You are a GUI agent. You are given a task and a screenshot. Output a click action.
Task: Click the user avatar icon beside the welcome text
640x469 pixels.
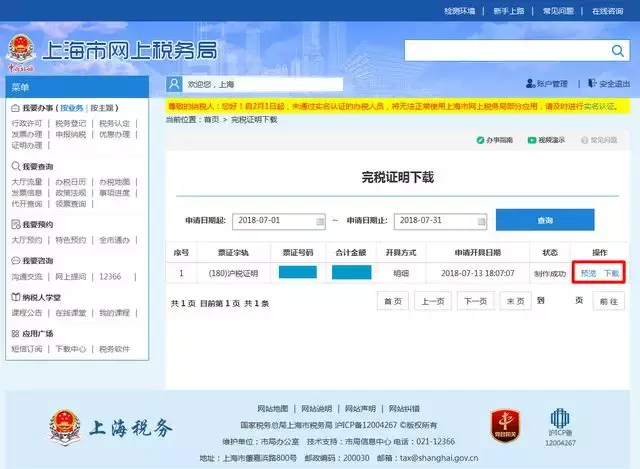(x=174, y=84)
